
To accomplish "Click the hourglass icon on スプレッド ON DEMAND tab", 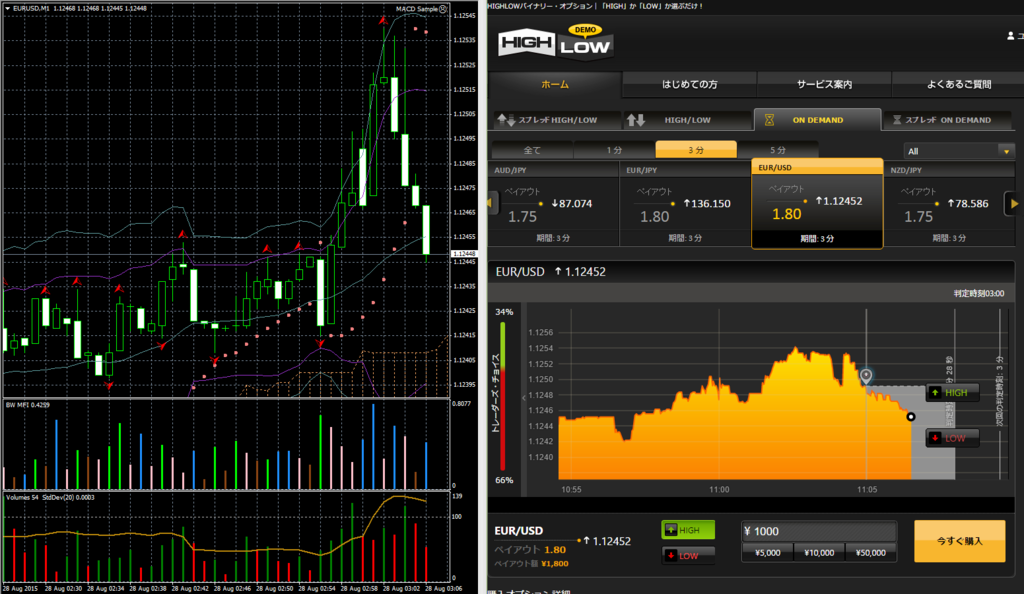I will pos(897,120).
